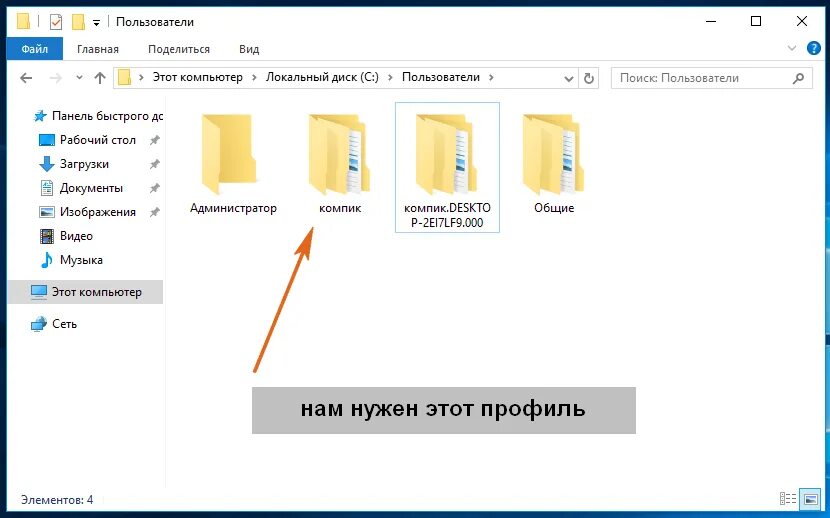
Task: Select Этот компьютер in navigation pane
Action: (x=86, y=292)
